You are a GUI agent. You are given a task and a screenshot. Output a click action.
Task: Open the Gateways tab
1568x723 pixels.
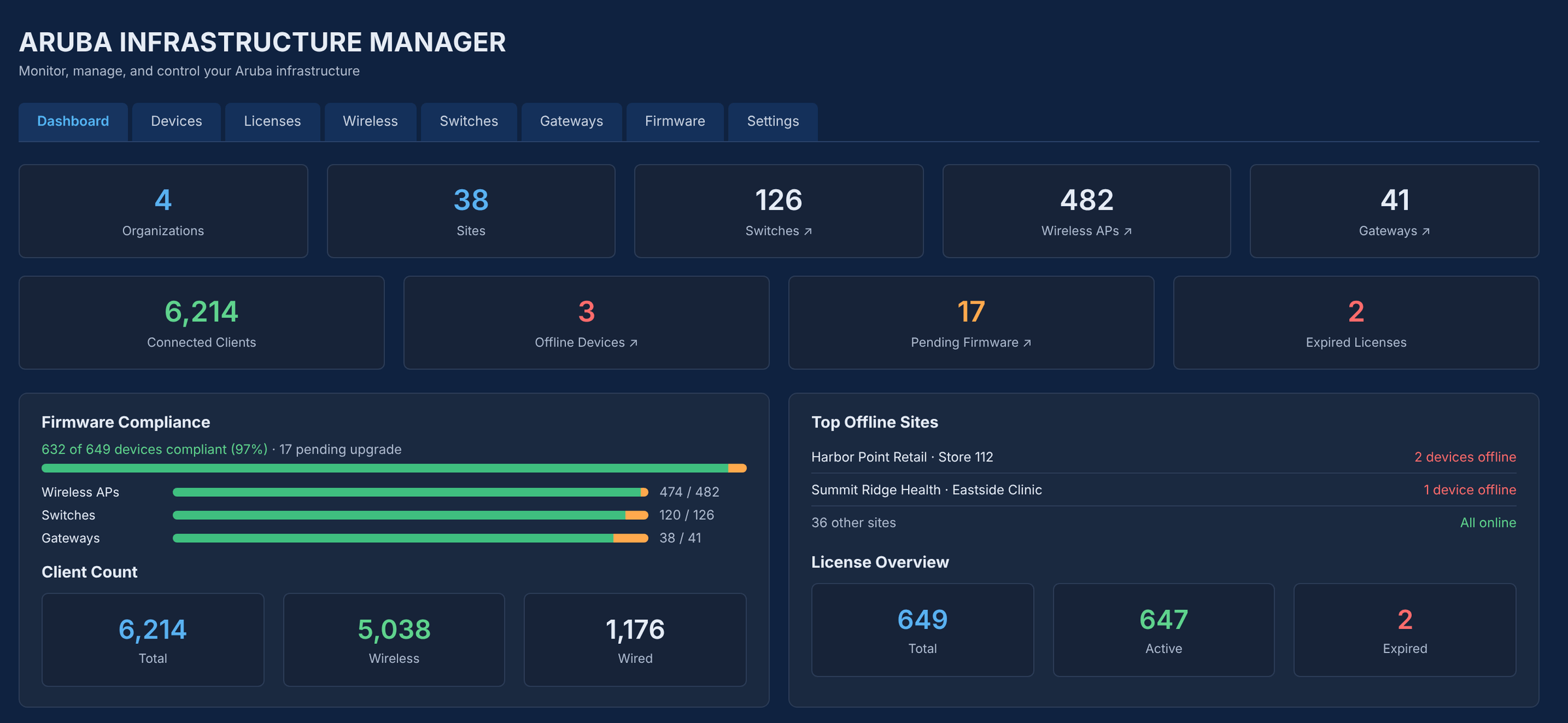(x=572, y=122)
